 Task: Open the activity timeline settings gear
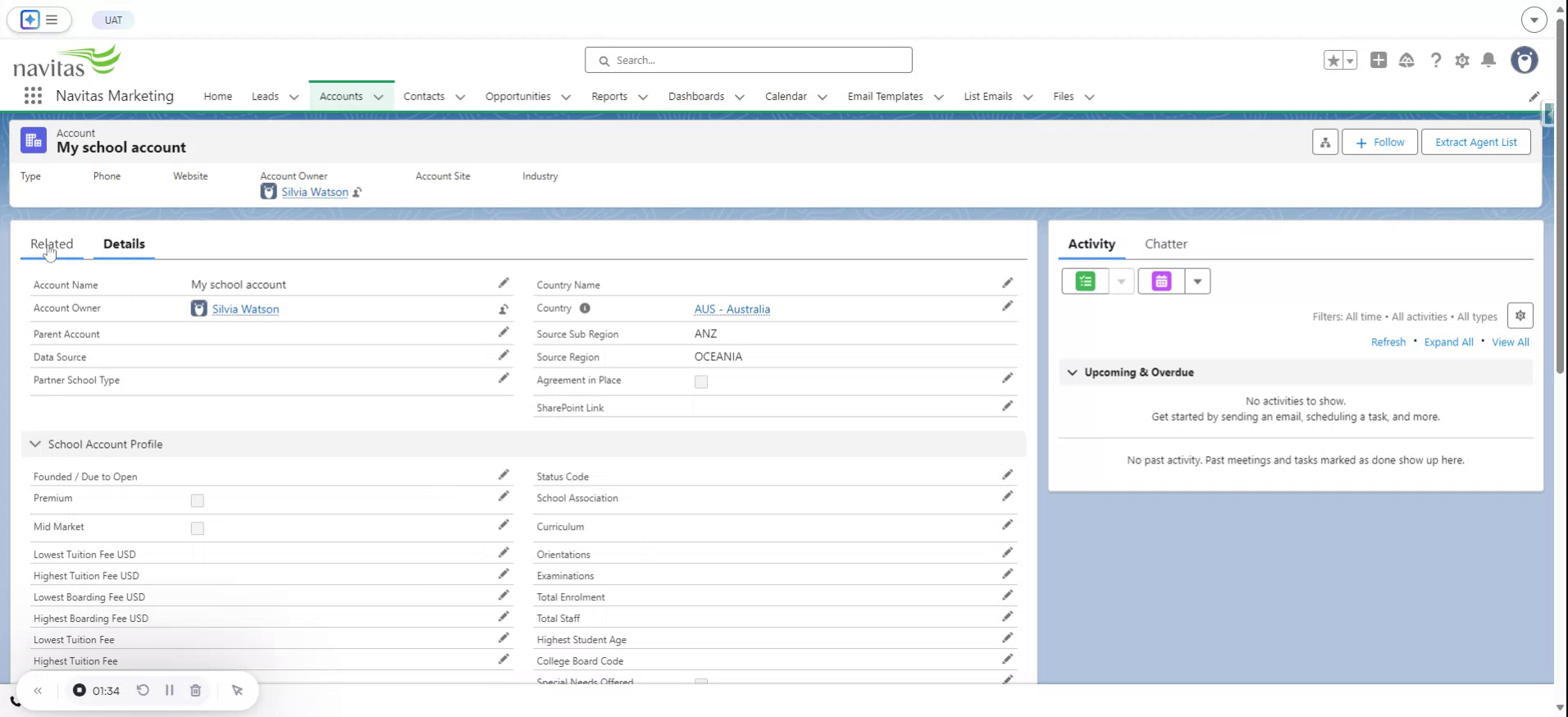pos(1520,316)
